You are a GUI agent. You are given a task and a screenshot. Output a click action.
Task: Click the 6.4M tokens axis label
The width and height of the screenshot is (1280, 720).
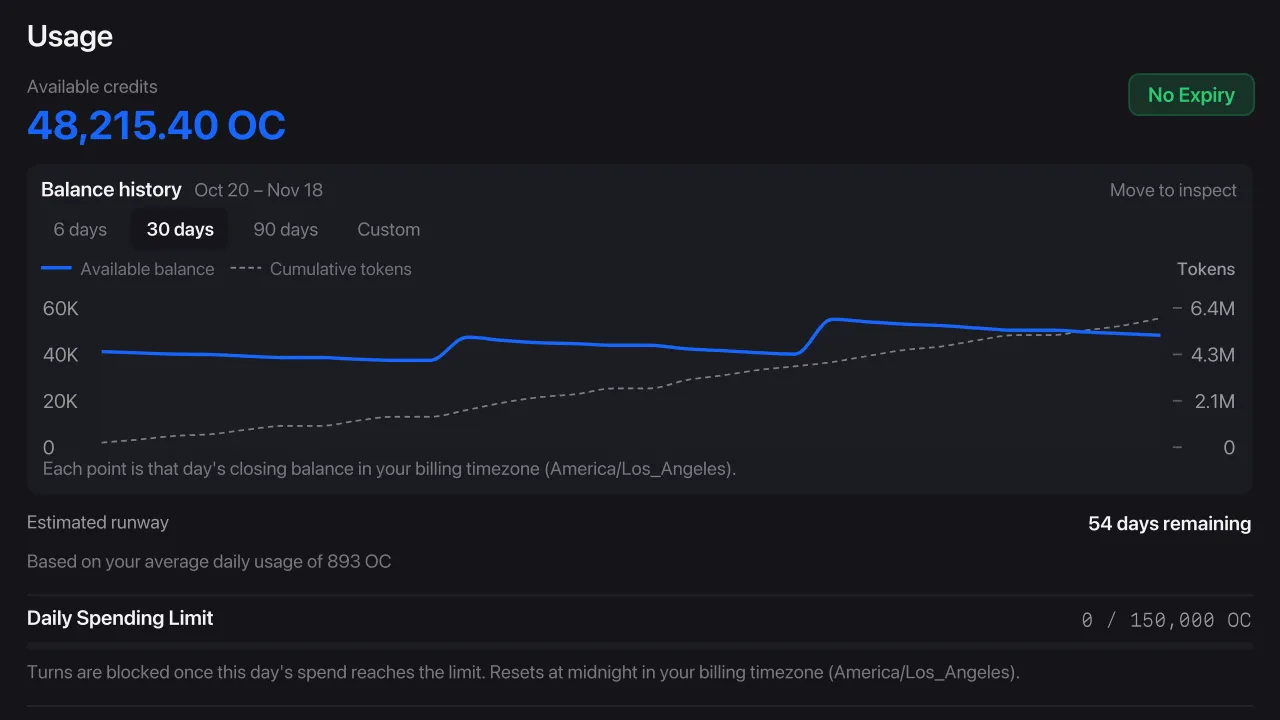tap(1212, 309)
